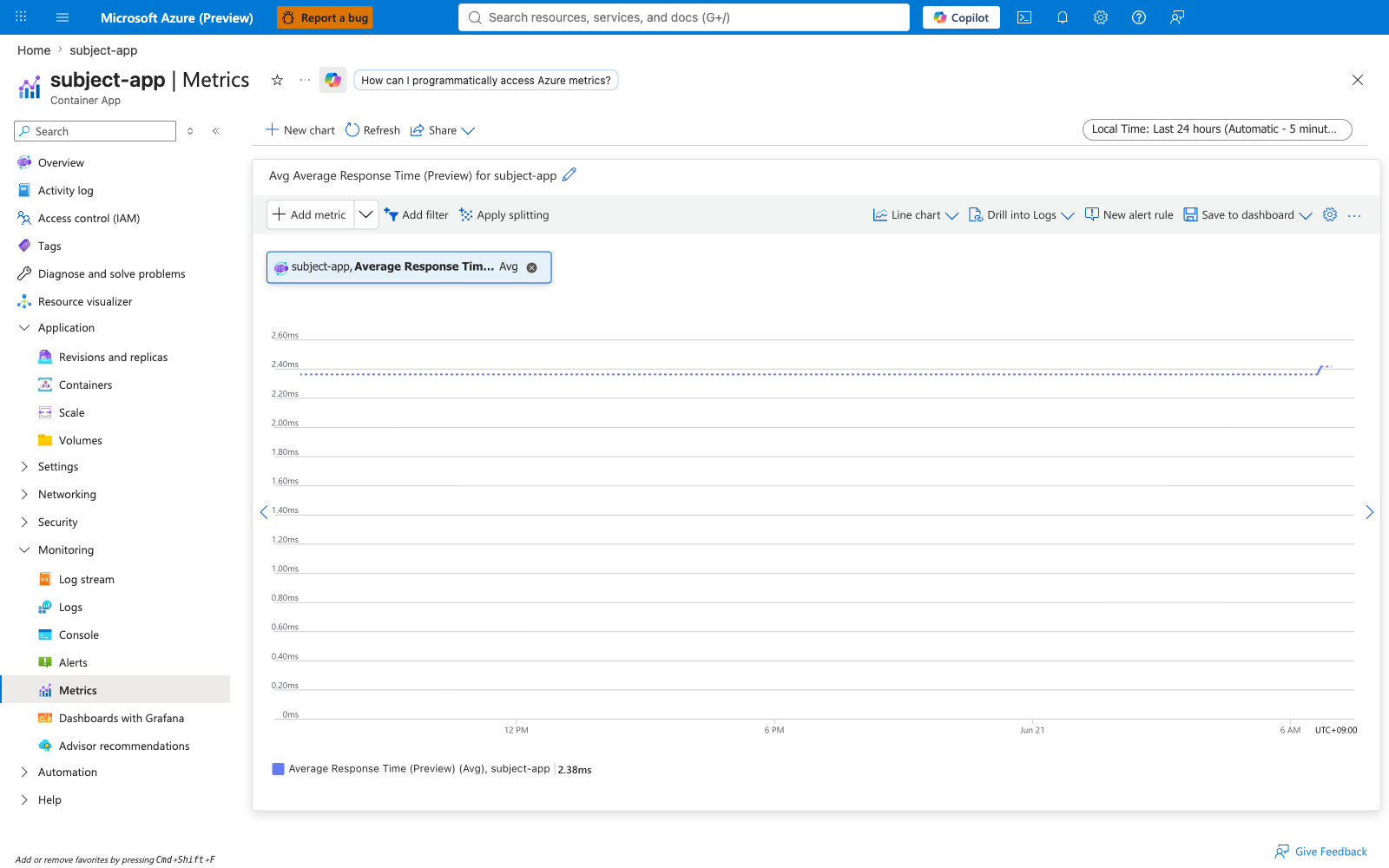This screenshot has height=868, width=1389.
Task: Click Apply splitting
Action: (504, 215)
